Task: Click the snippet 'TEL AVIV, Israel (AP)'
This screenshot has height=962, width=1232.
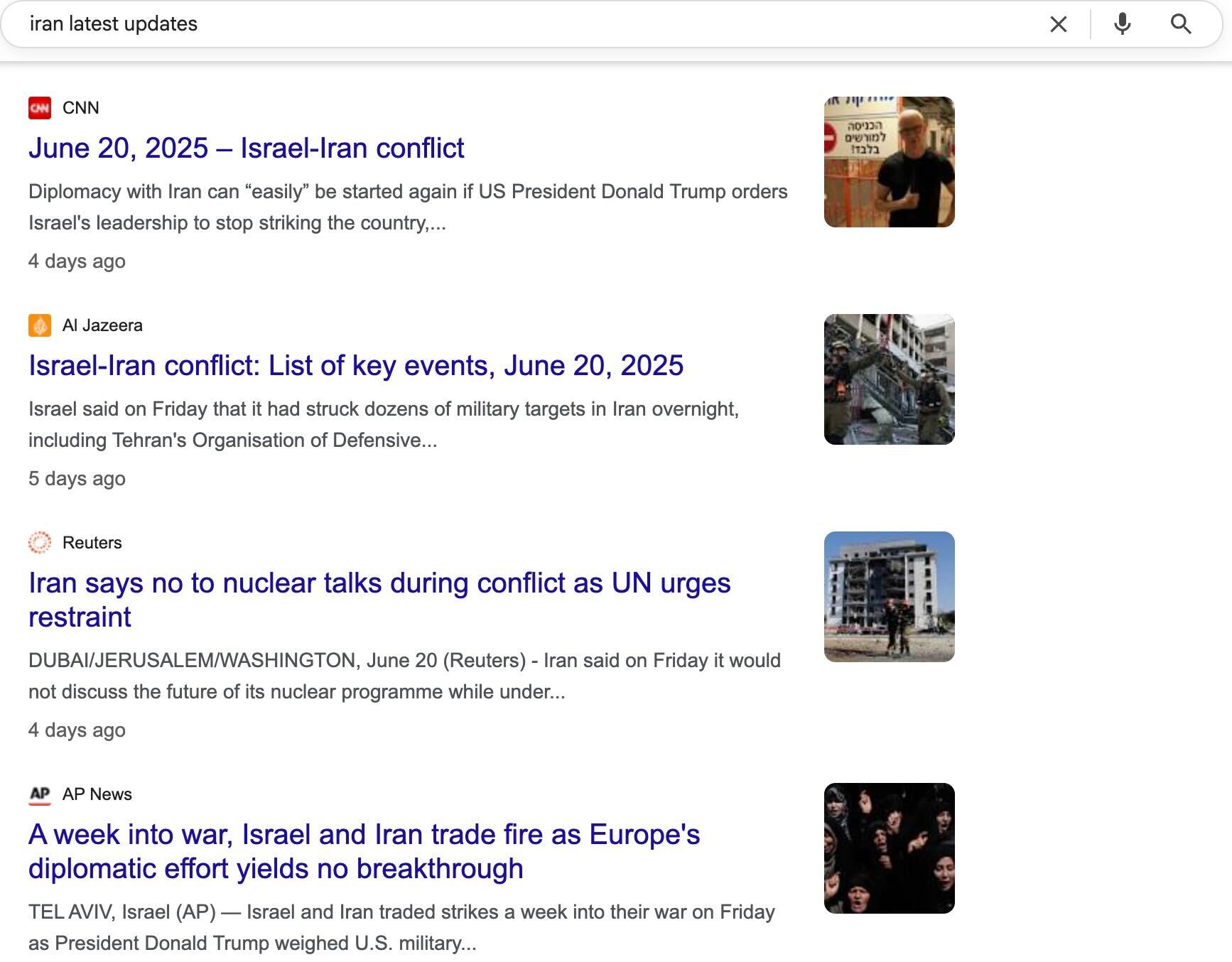Action: [401, 928]
